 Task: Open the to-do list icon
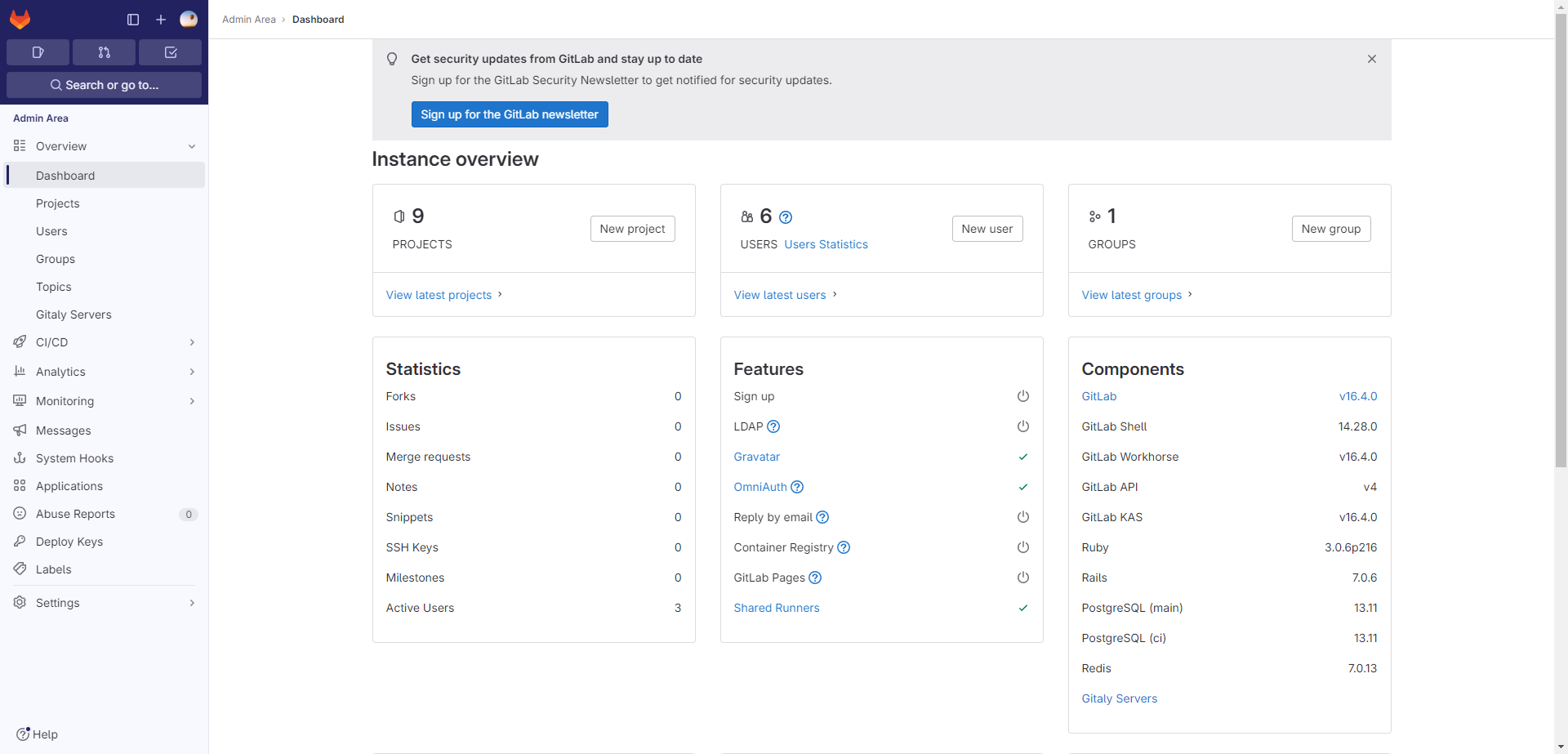[x=171, y=52]
